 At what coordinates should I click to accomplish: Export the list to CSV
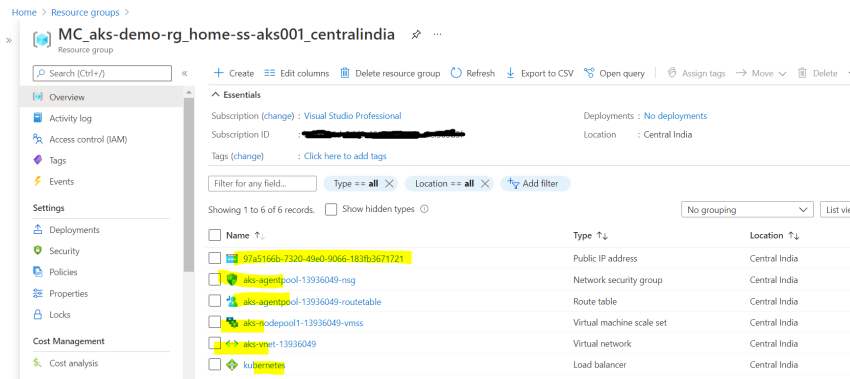pyautogui.click(x=539, y=73)
